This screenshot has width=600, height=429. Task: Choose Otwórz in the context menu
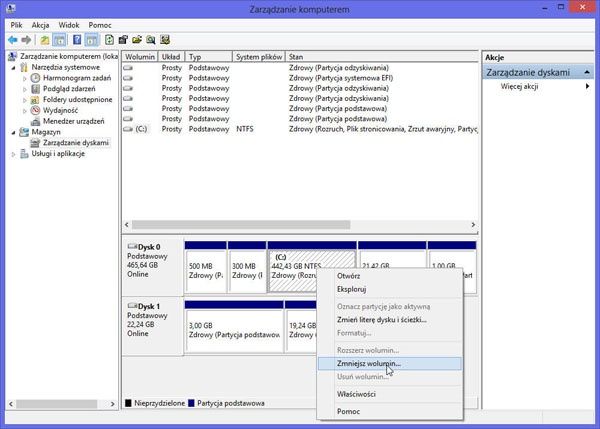coord(390,276)
